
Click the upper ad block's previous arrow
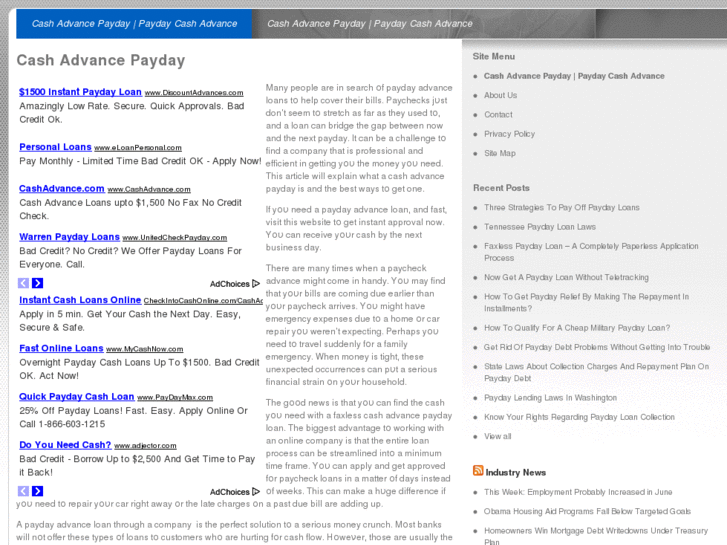[x=24, y=283]
